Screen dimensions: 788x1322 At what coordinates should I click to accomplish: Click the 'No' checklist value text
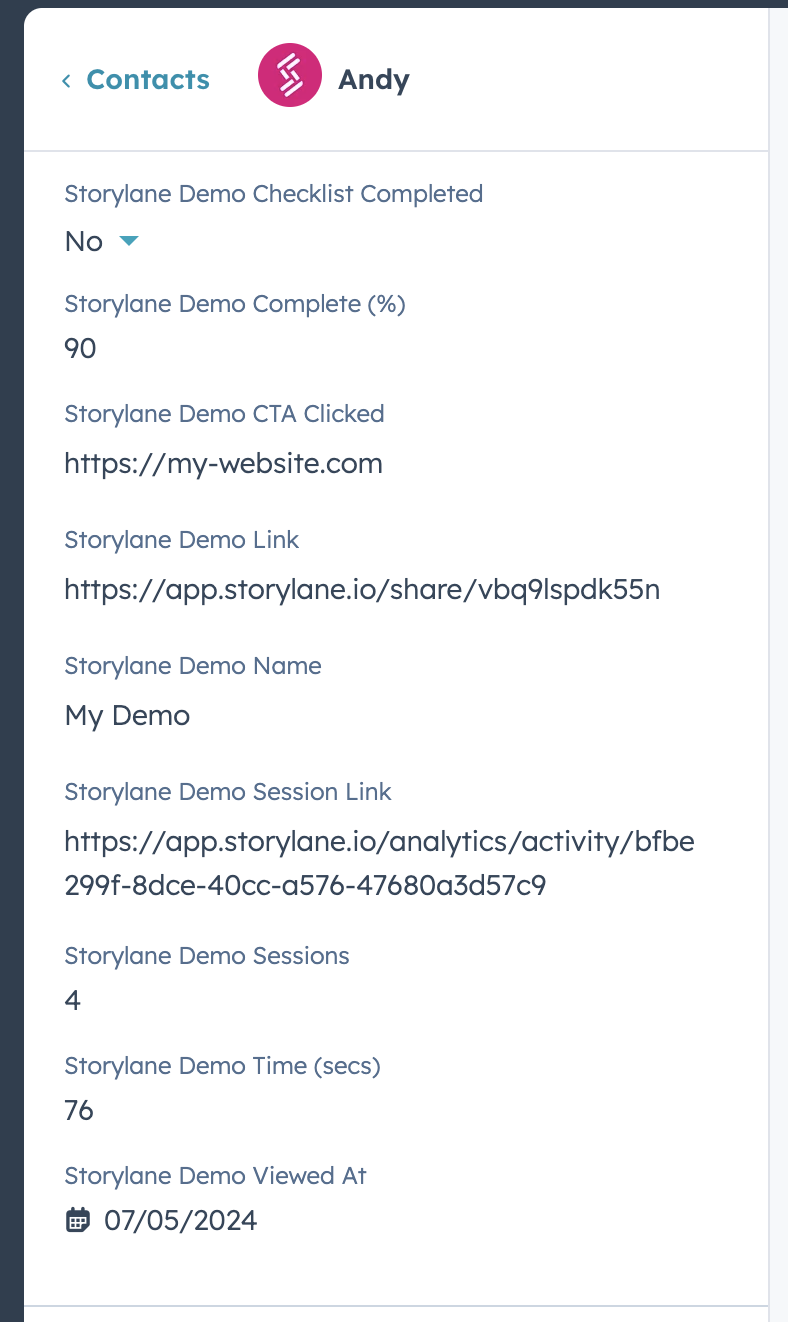tap(84, 242)
